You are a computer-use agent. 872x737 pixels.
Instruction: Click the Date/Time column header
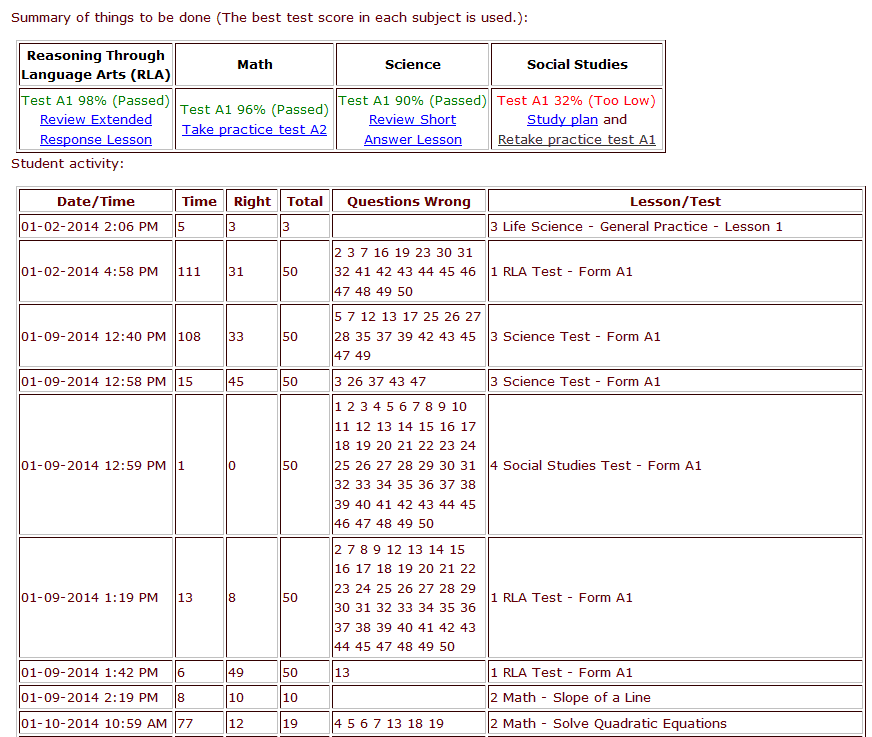96,201
